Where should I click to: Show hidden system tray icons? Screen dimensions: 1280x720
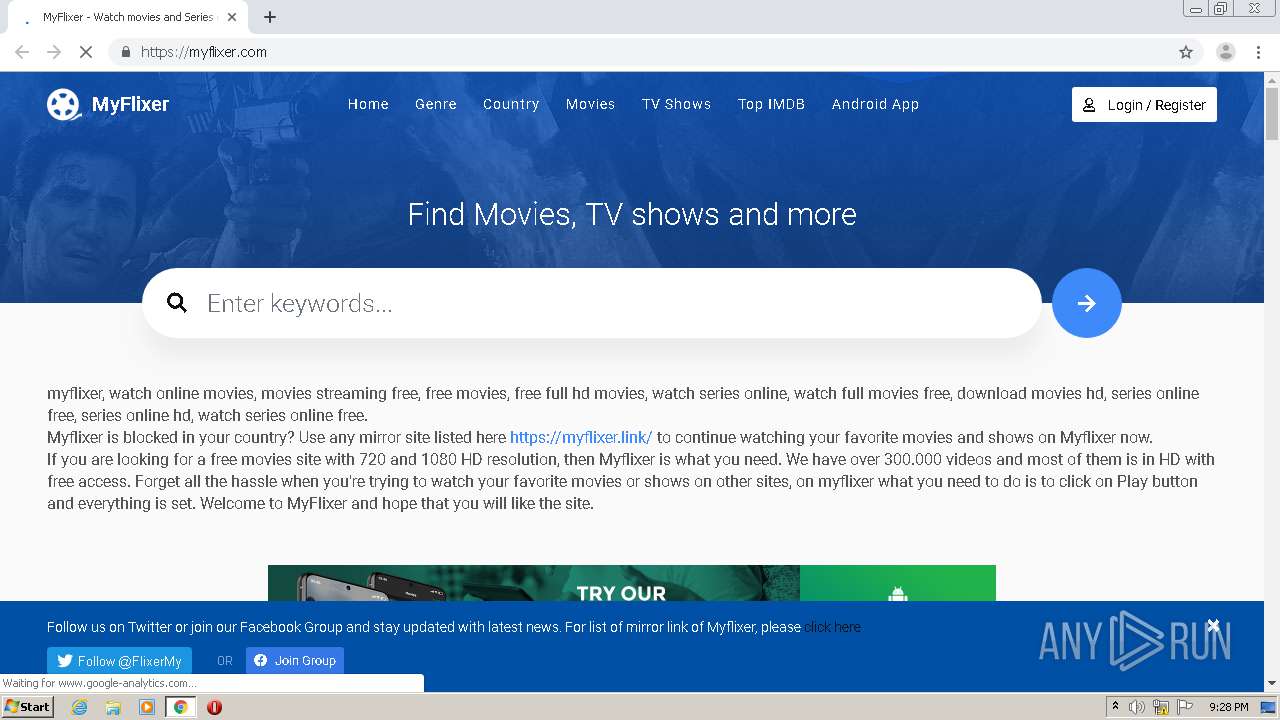click(x=1115, y=707)
